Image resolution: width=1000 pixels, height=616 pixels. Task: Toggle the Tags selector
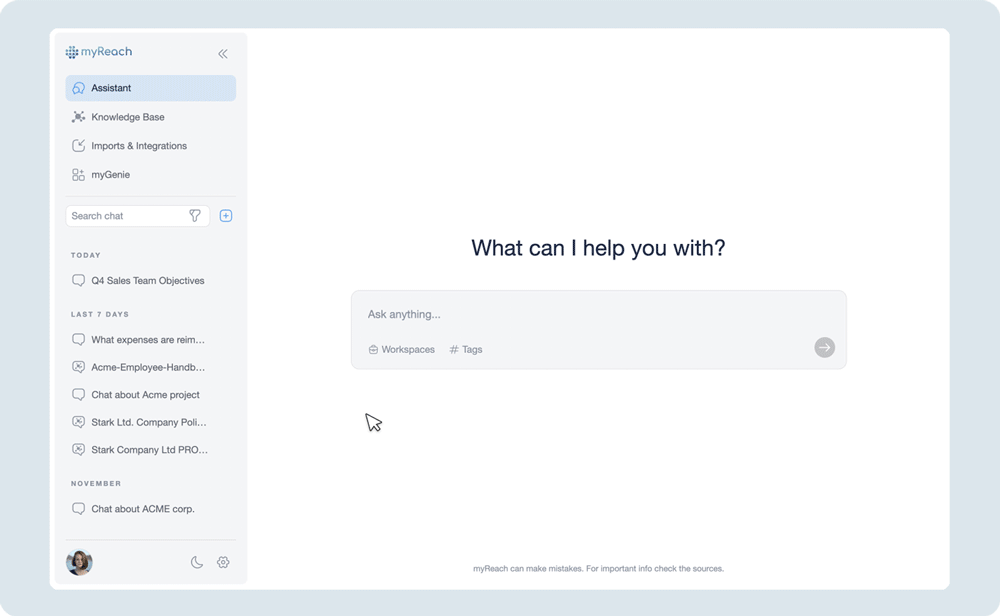pyautogui.click(x=465, y=349)
